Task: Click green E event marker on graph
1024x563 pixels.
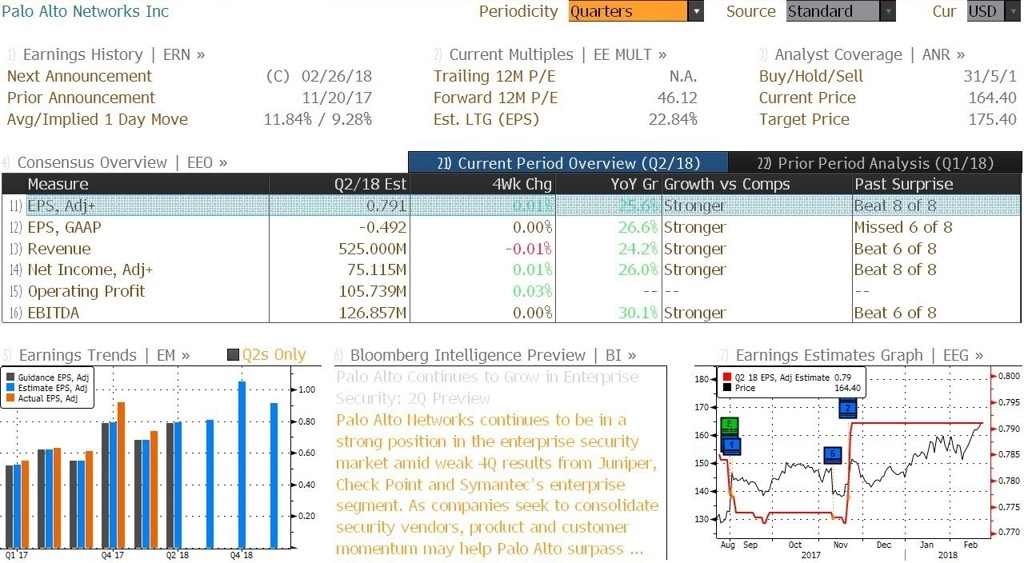Action: click(x=730, y=426)
